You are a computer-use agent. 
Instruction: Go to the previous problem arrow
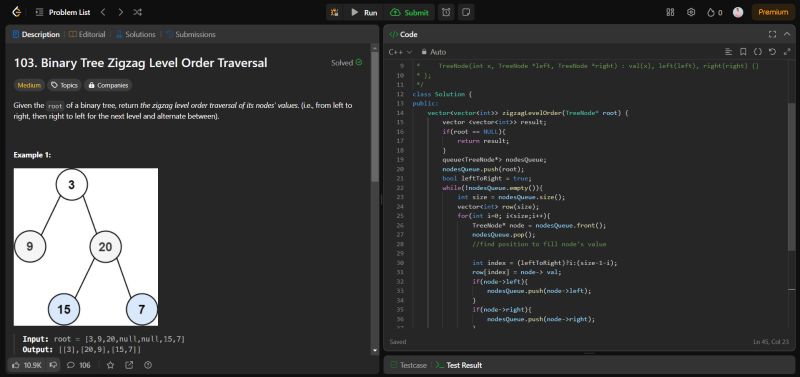pyautogui.click(x=103, y=12)
